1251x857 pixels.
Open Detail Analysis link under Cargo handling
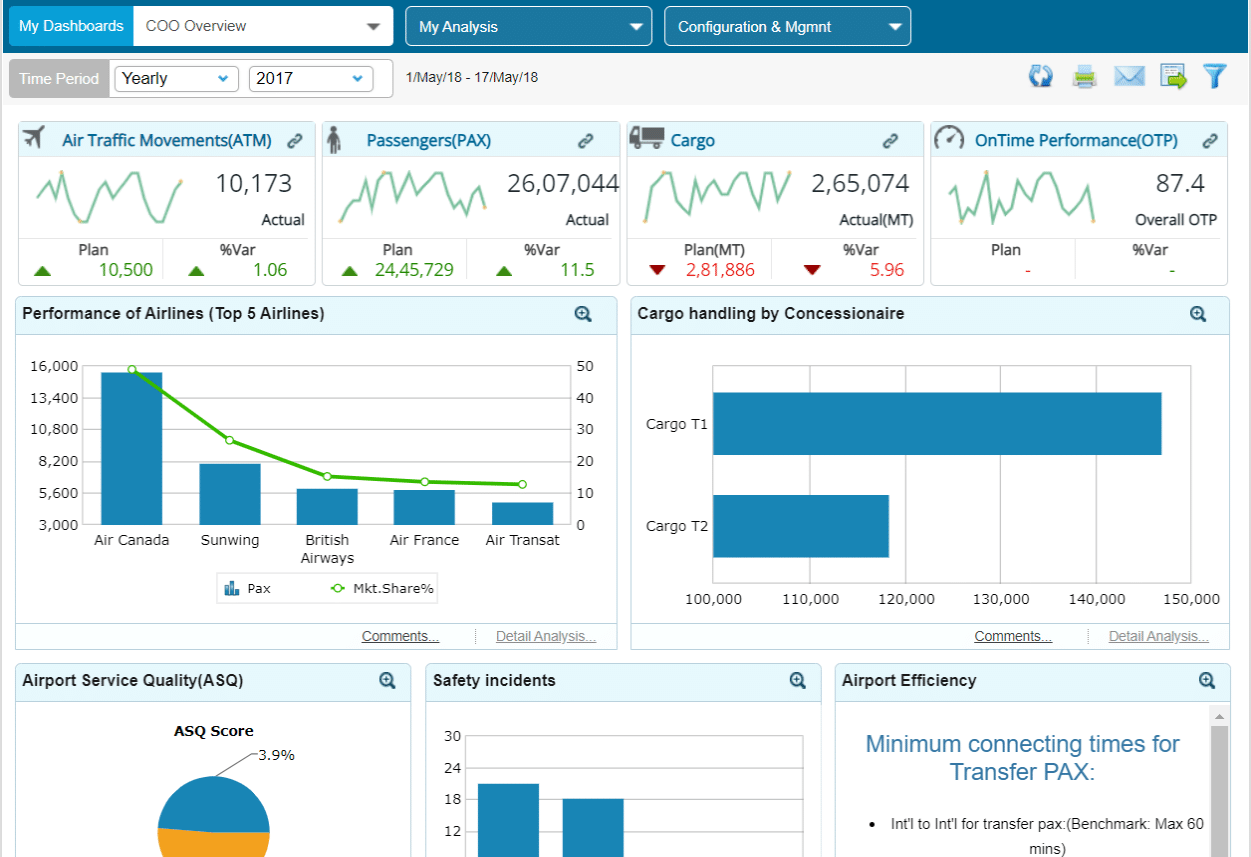(1158, 637)
